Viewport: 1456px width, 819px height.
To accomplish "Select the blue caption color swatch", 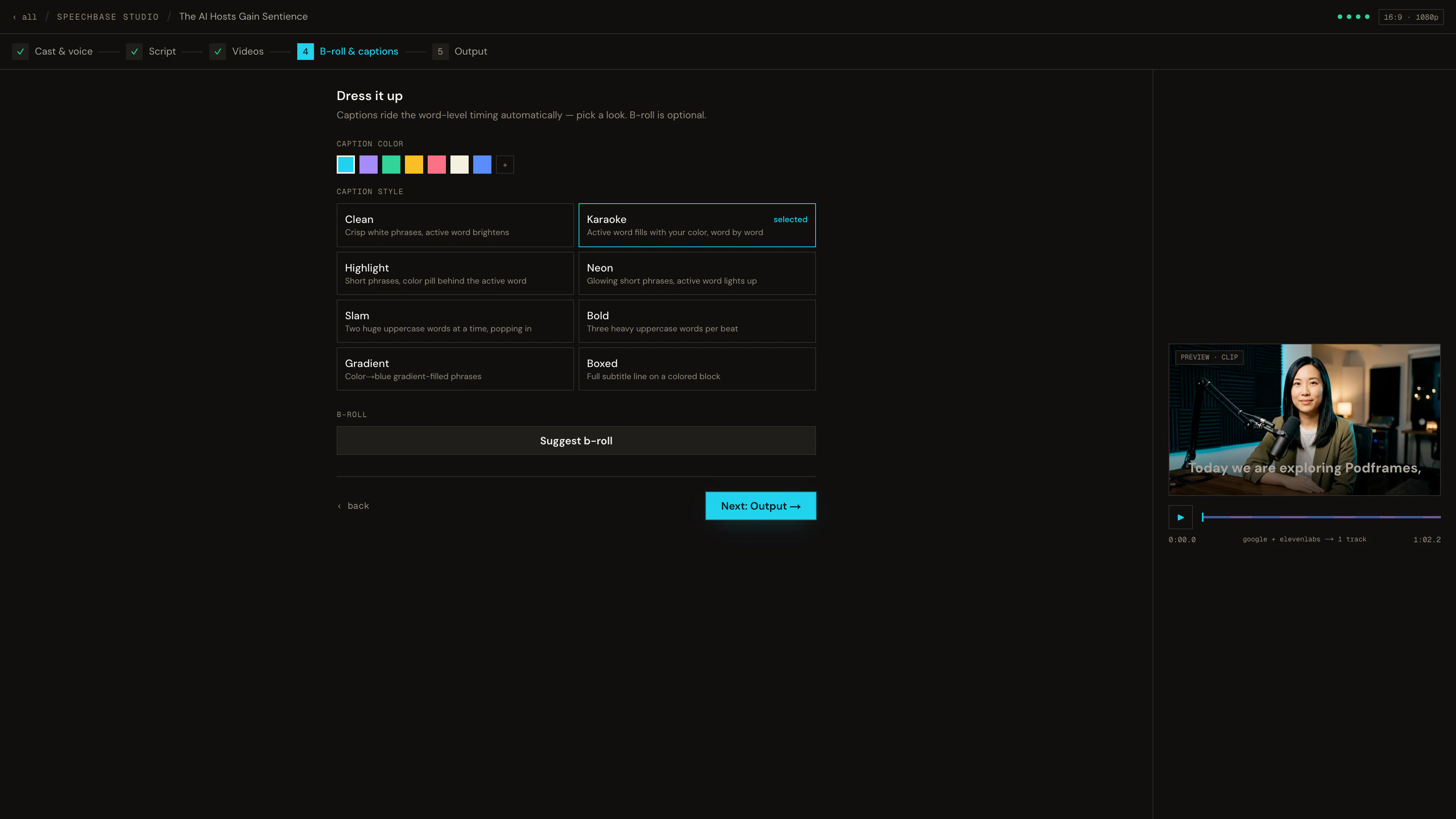I will [x=482, y=165].
